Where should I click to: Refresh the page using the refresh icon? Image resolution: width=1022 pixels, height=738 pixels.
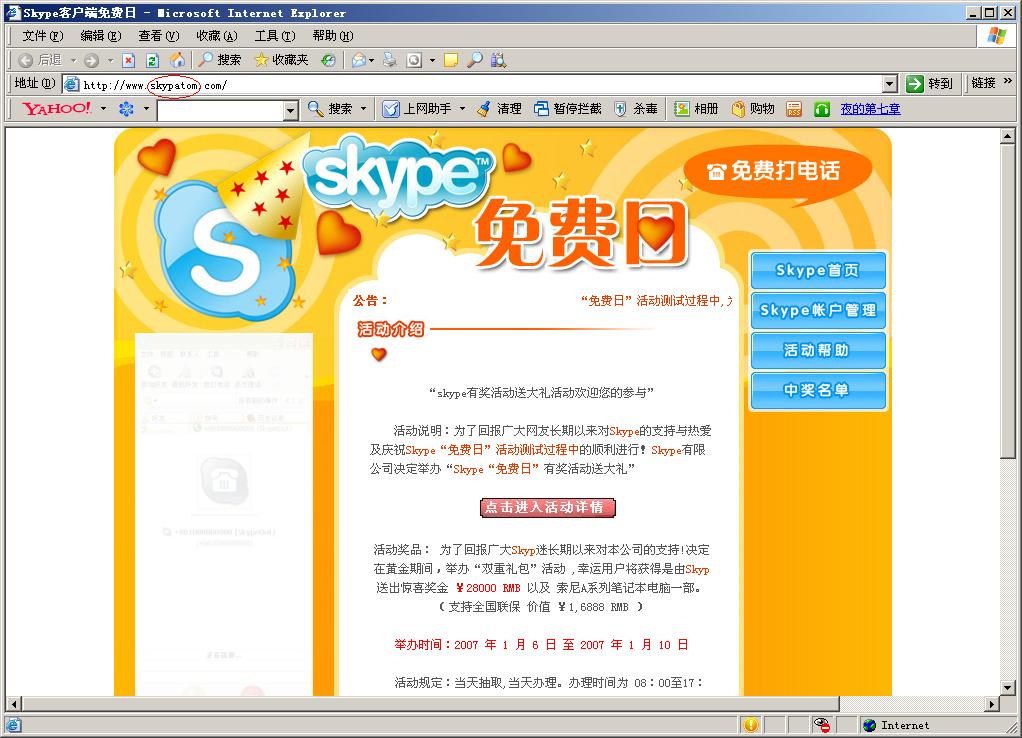click(153, 59)
